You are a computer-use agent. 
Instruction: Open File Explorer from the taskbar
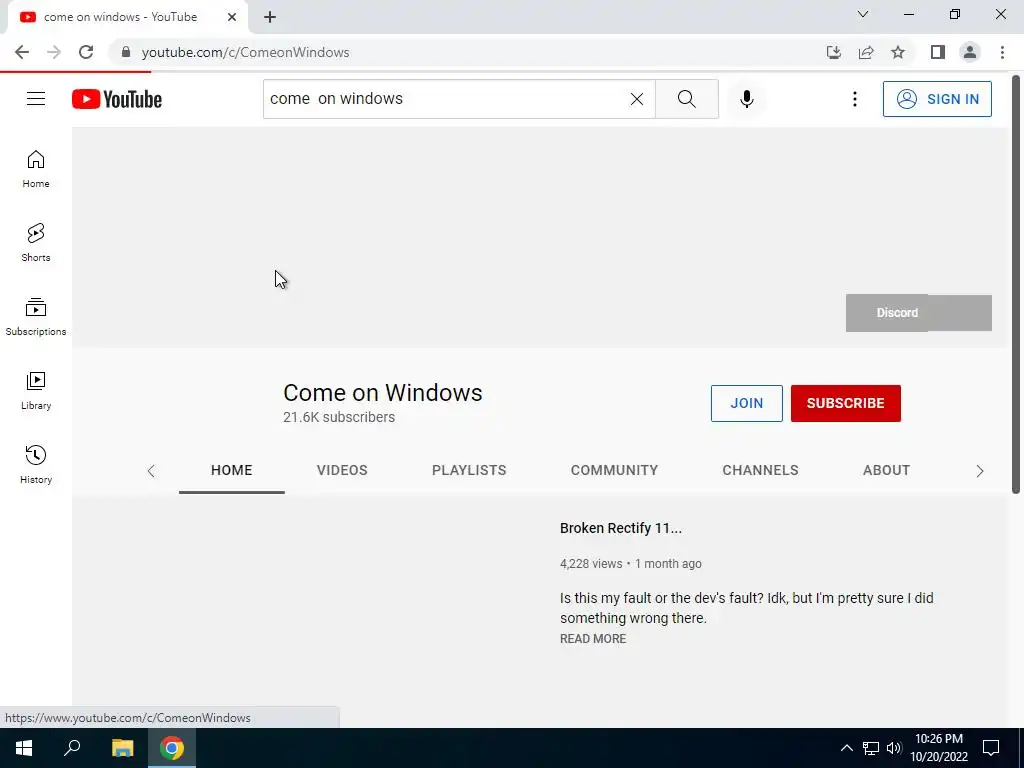point(122,748)
